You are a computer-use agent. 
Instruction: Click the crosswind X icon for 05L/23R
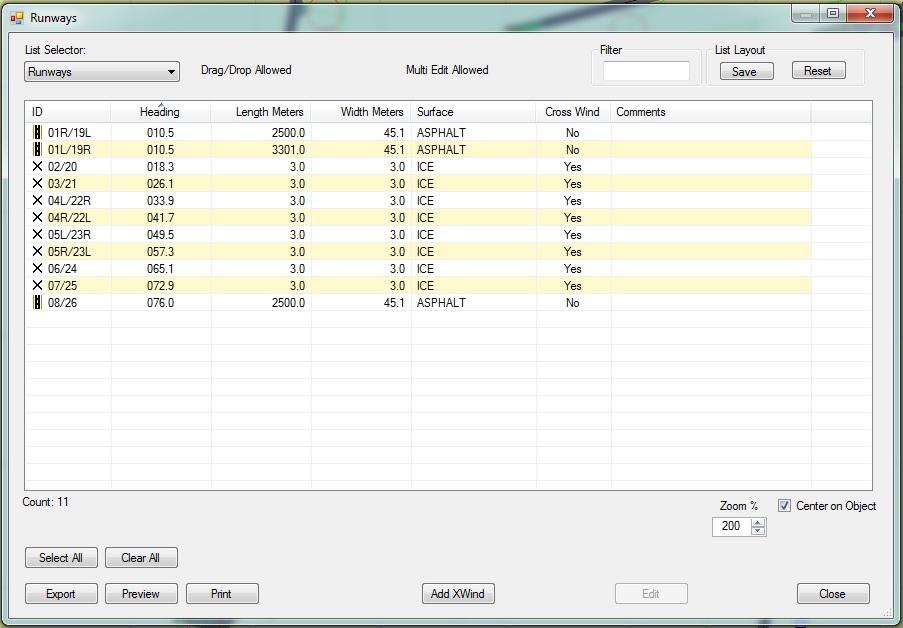pos(37,234)
